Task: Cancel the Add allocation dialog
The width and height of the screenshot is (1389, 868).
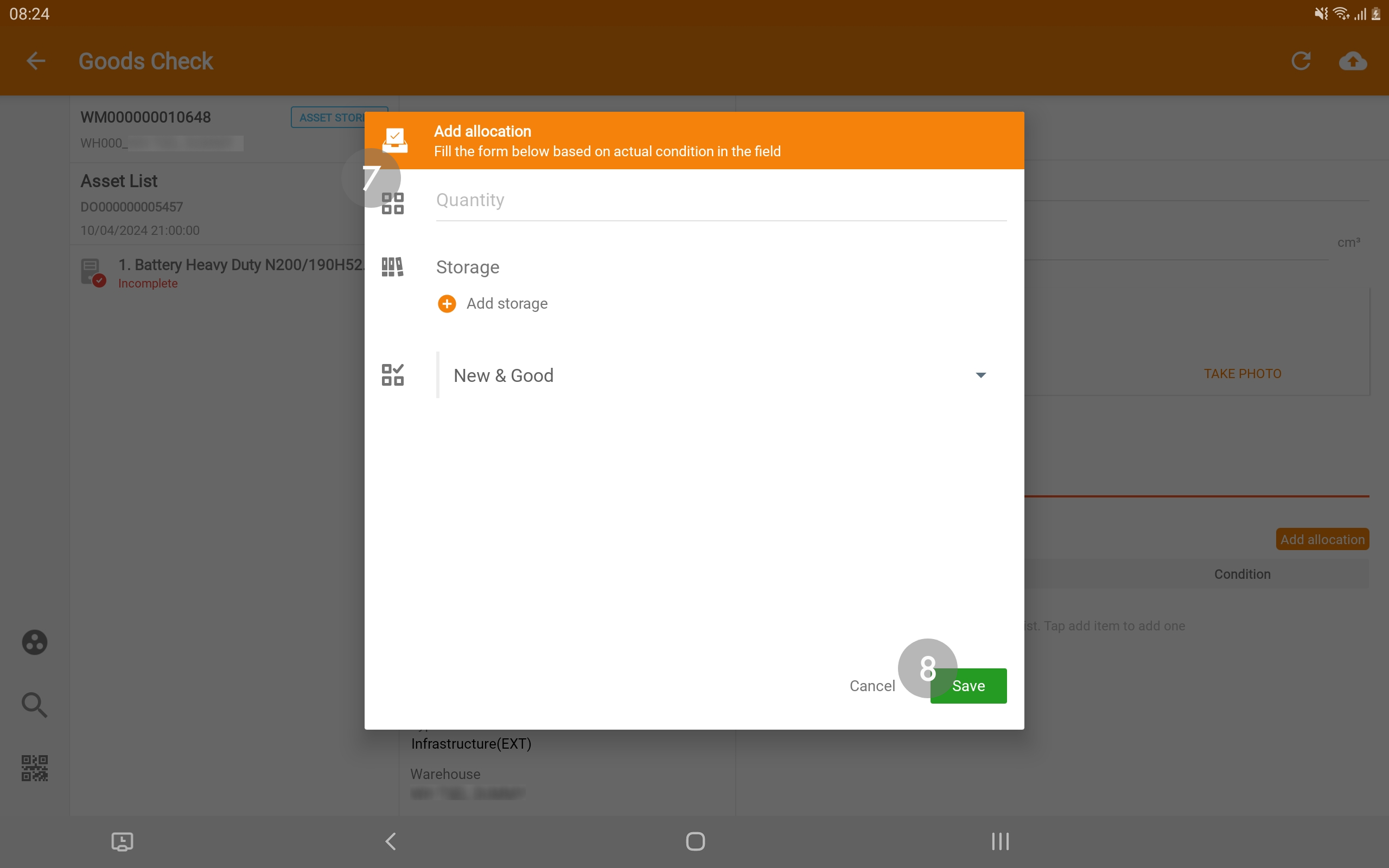Action: (x=872, y=685)
